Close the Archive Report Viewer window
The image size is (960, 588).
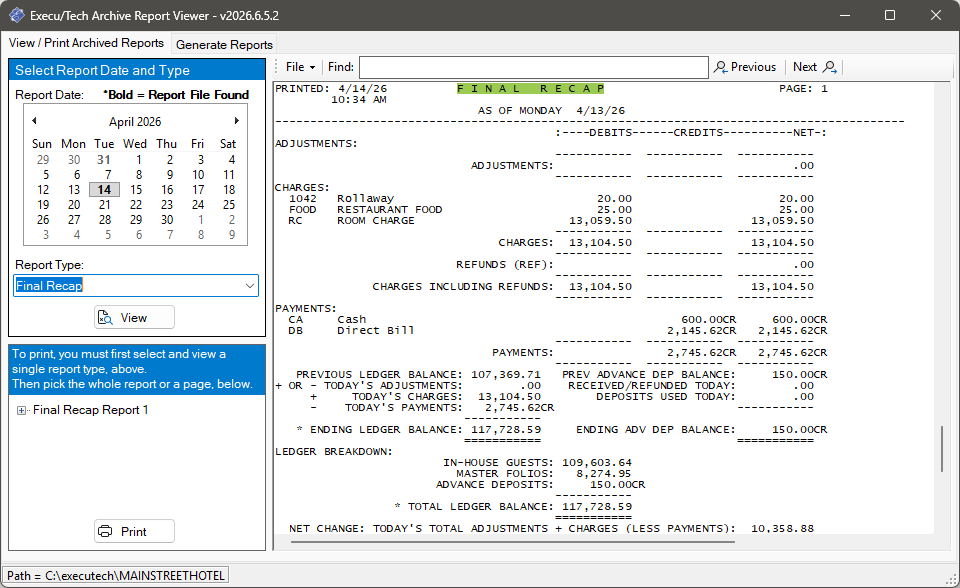coord(936,15)
